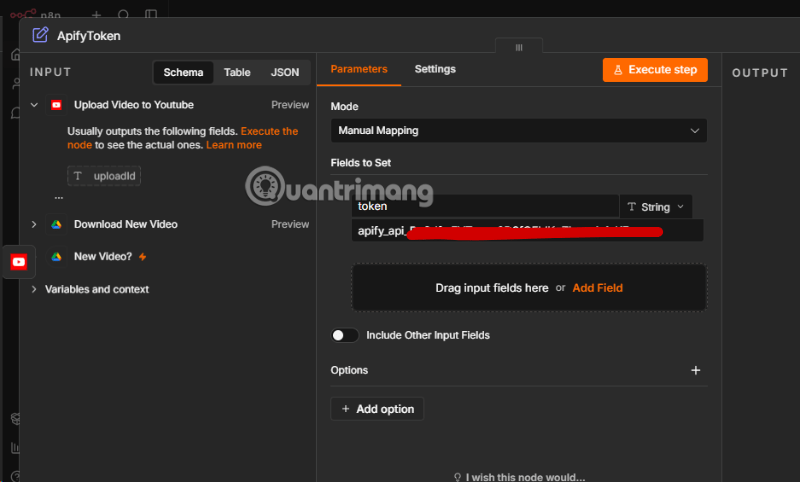The image size is (800, 482).
Task: Click the red YouTube node icon on left edge
Action: pos(19,262)
